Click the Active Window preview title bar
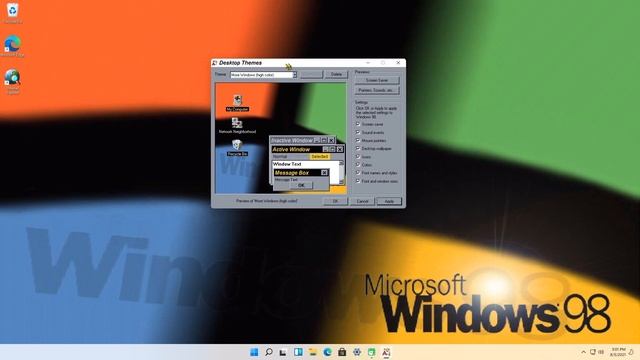This screenshot has width=640, height=360. coord(308,149)
